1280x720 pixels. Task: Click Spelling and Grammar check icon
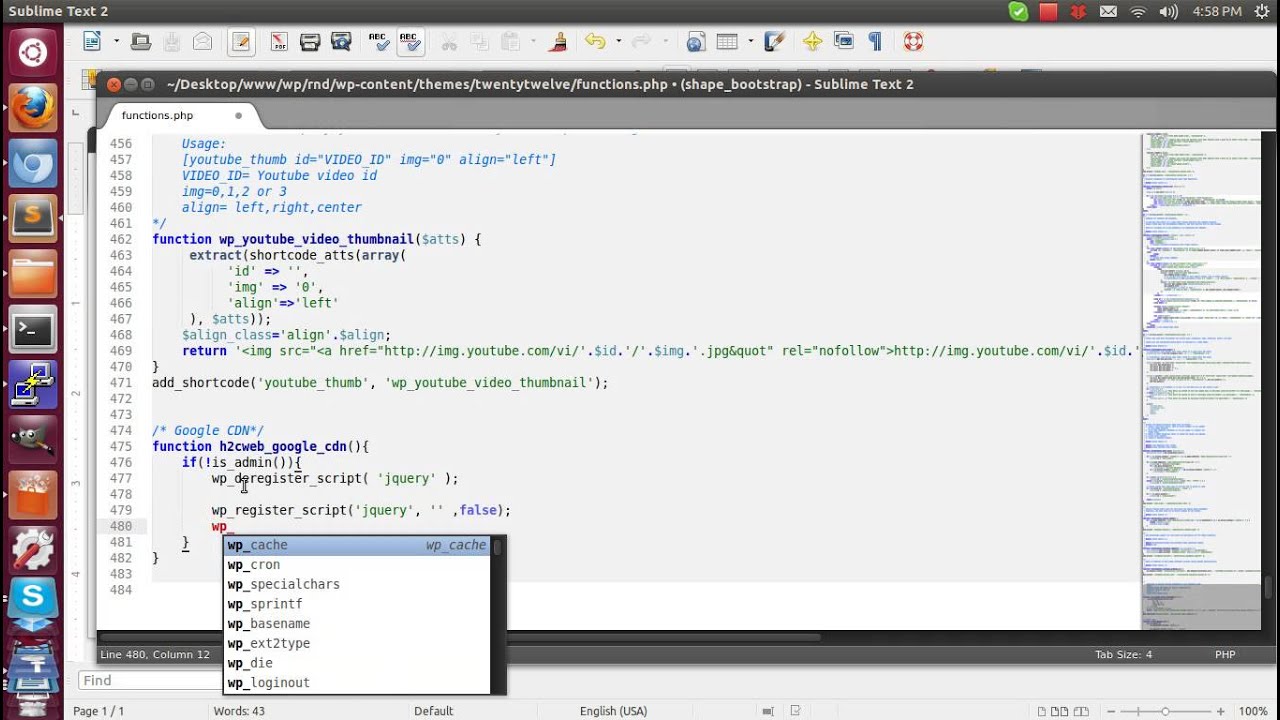click(378, 42)
